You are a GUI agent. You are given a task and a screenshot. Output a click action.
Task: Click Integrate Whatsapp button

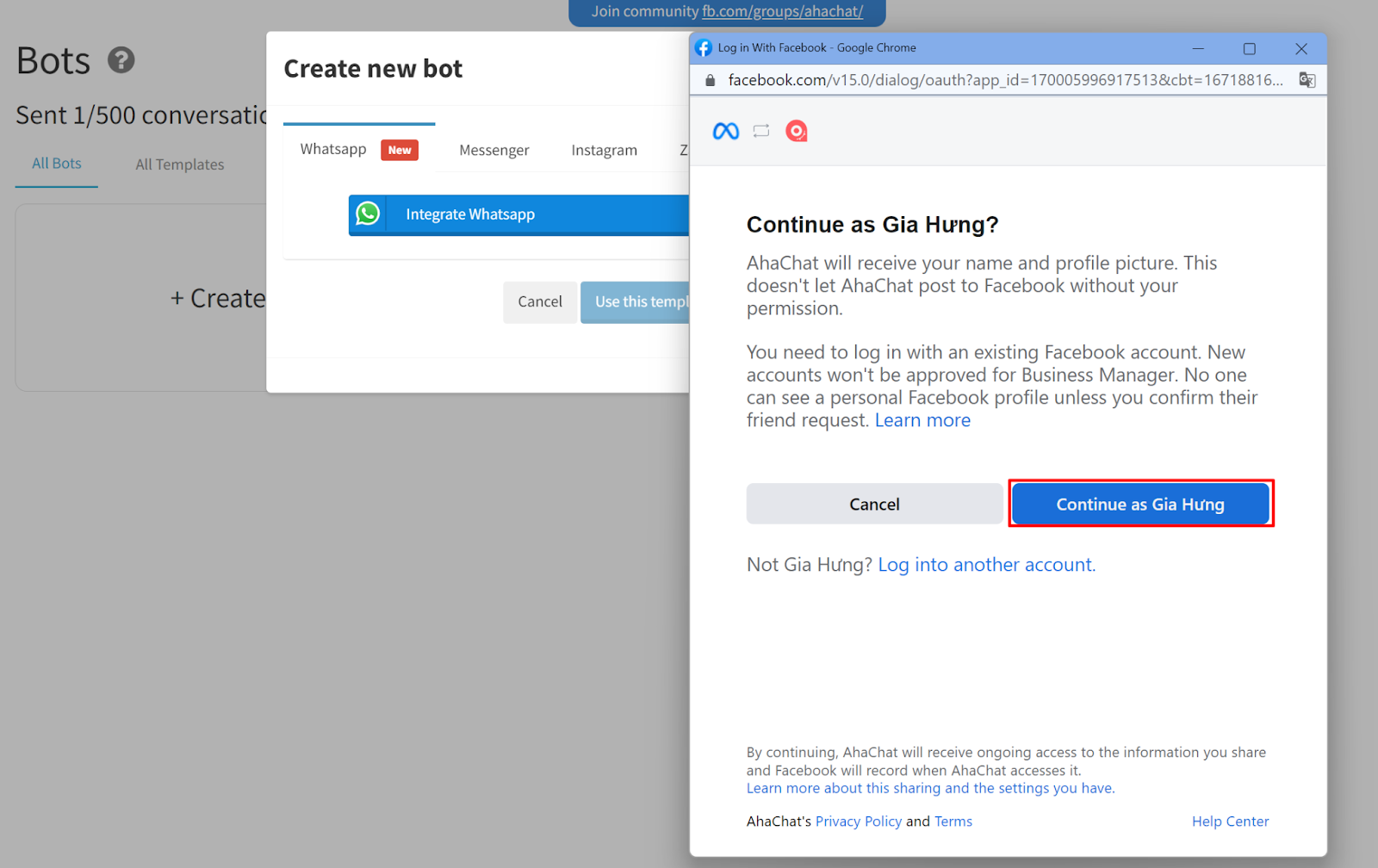pyautogui.click(x=518, y=214)
